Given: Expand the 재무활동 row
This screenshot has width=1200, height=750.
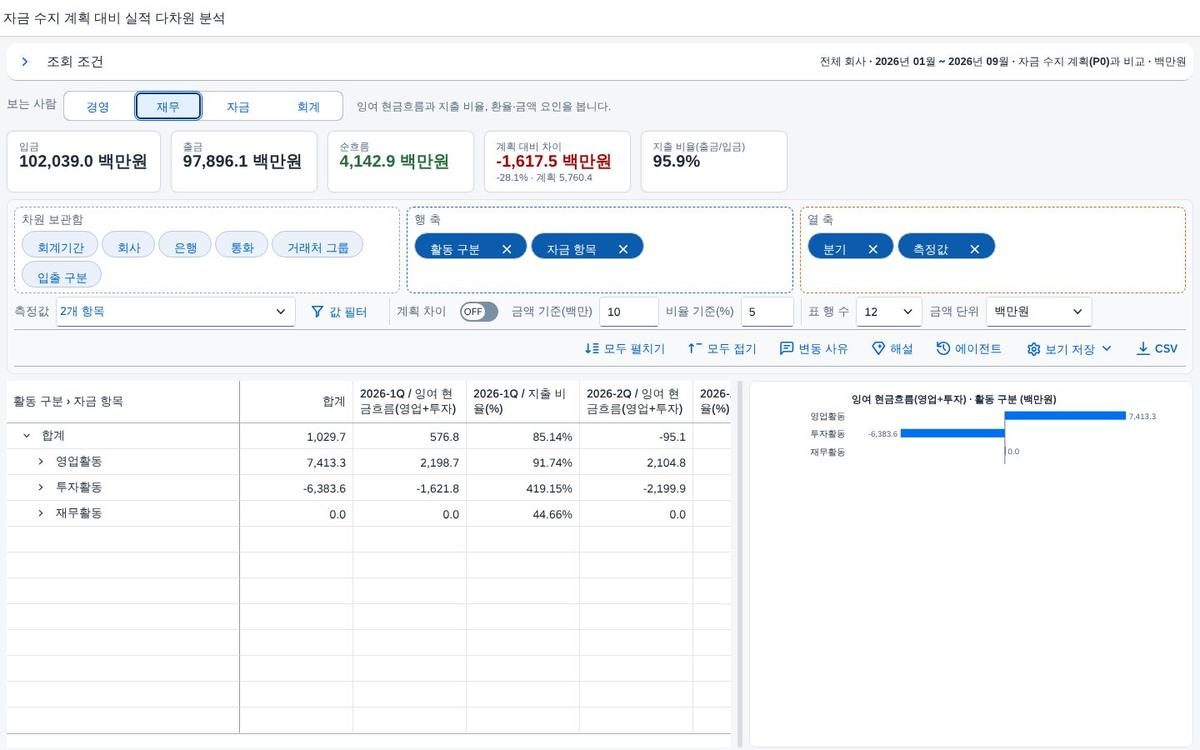Looking at the screenshot, I should 40,514.
